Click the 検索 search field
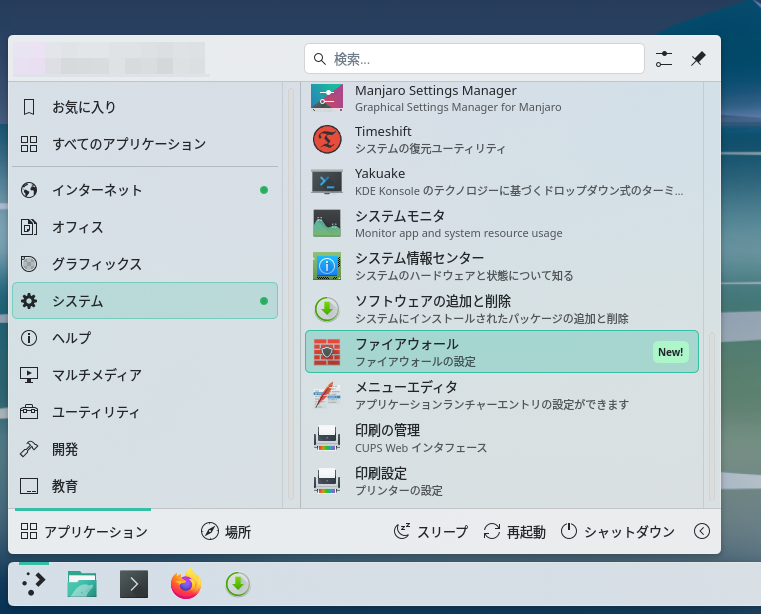 click(473, 59)
